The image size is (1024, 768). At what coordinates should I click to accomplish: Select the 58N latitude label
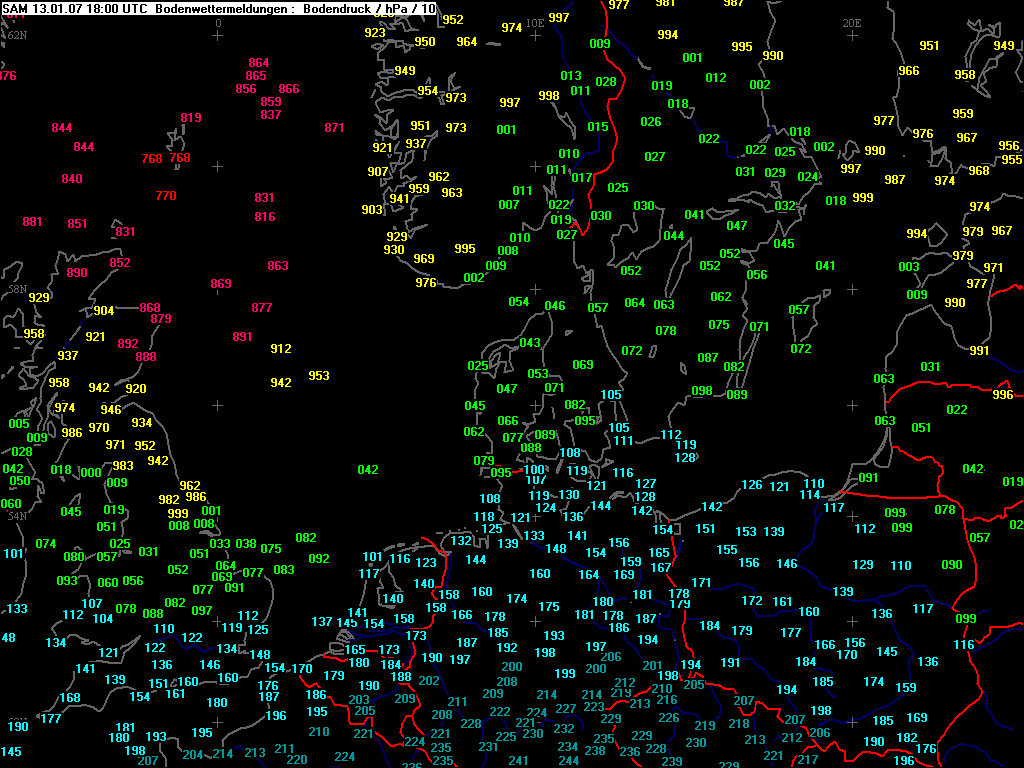click(x=17, y=289)
